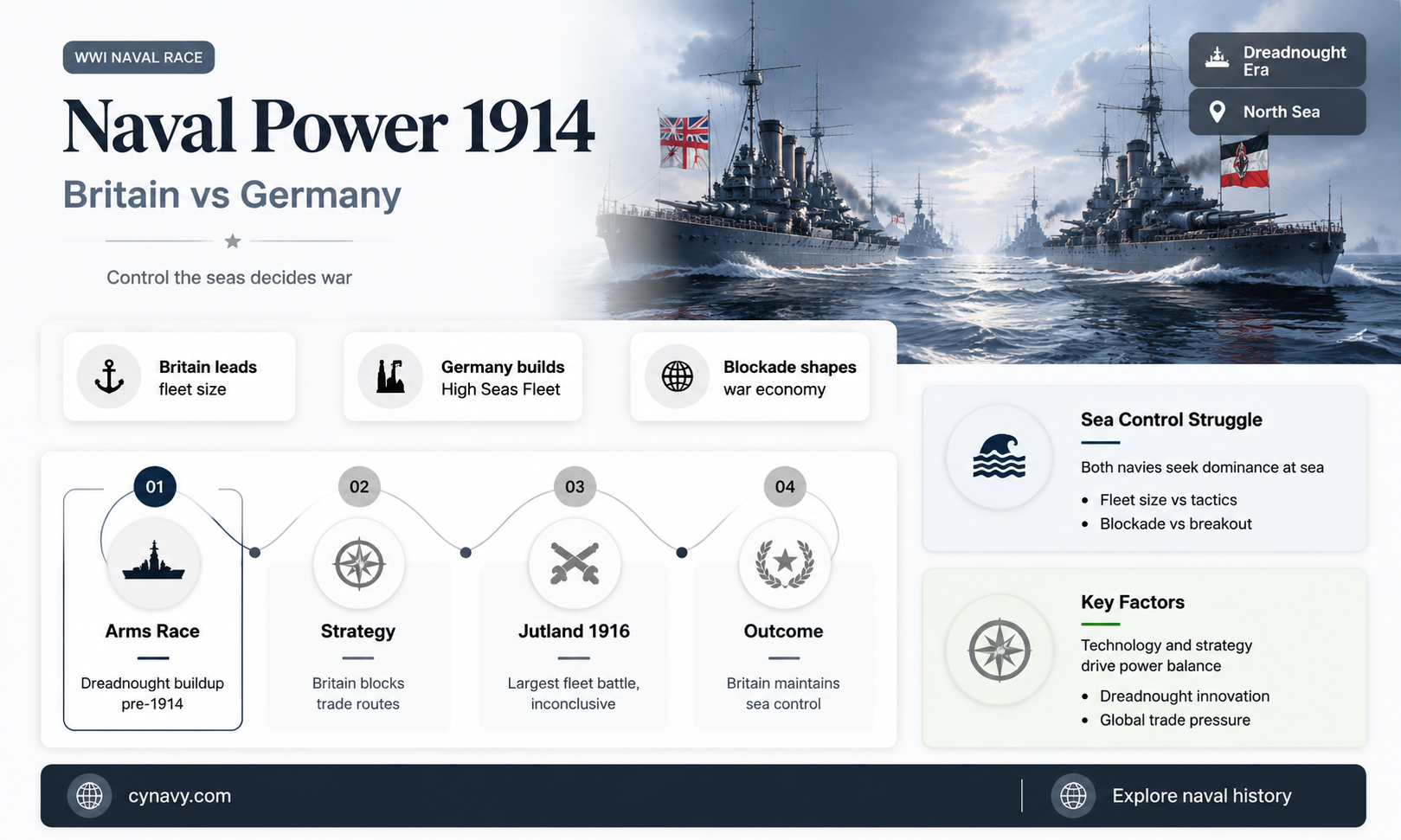Click the anchor icon beside Britain leads
Image resolution: width=1401 pixels, height=840 pixels.
[109, 376]
